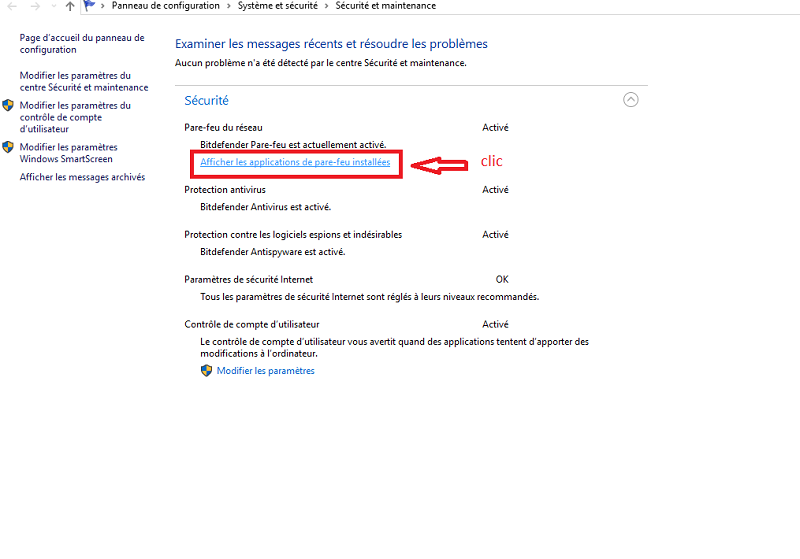Select Protection antivirus label

[225, 190]
